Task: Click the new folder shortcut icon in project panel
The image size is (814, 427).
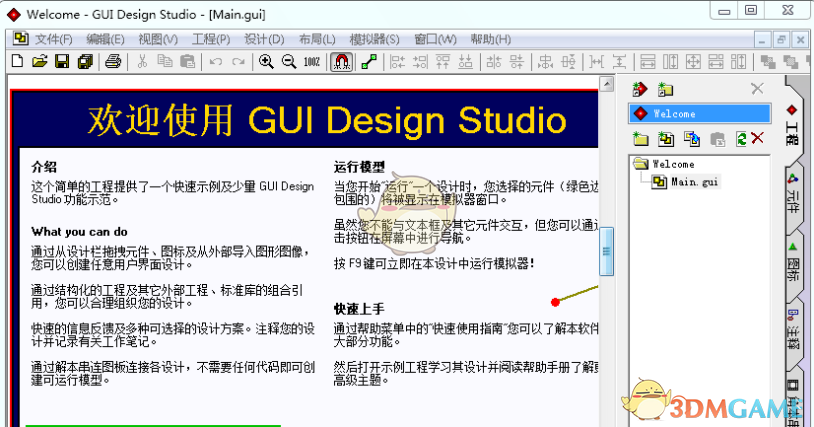Action: [x=665, y=89]
